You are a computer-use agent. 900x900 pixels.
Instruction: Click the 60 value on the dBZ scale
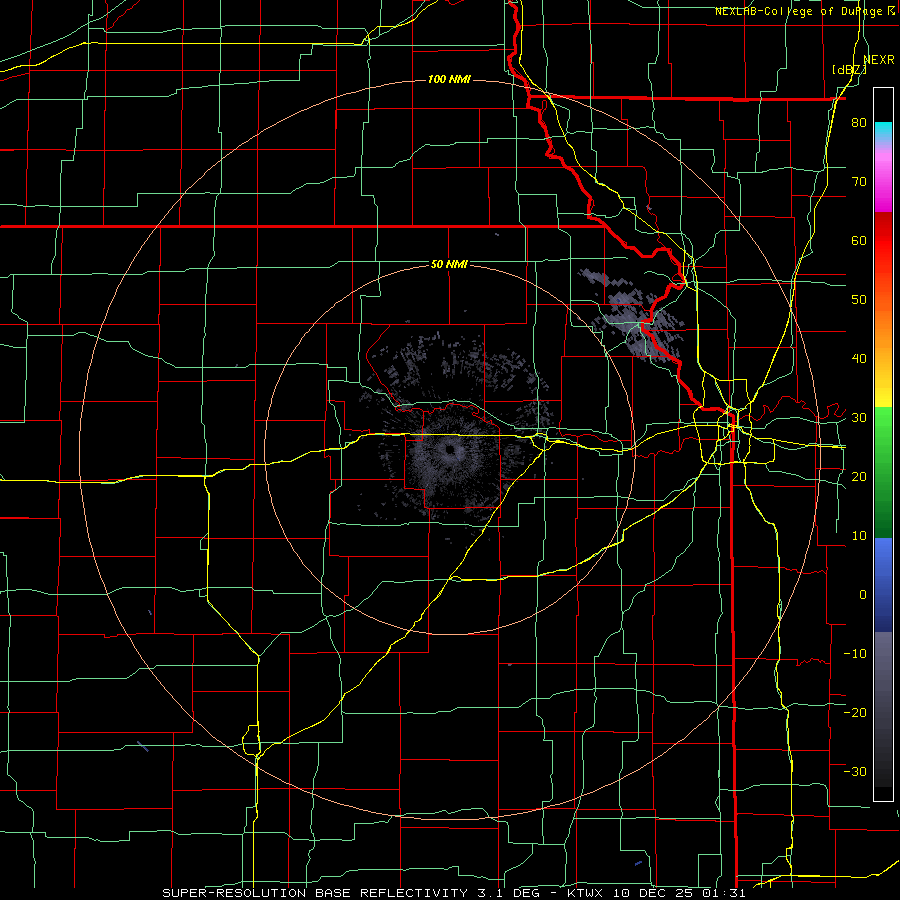pyautogui.click(x=859, y=240)
